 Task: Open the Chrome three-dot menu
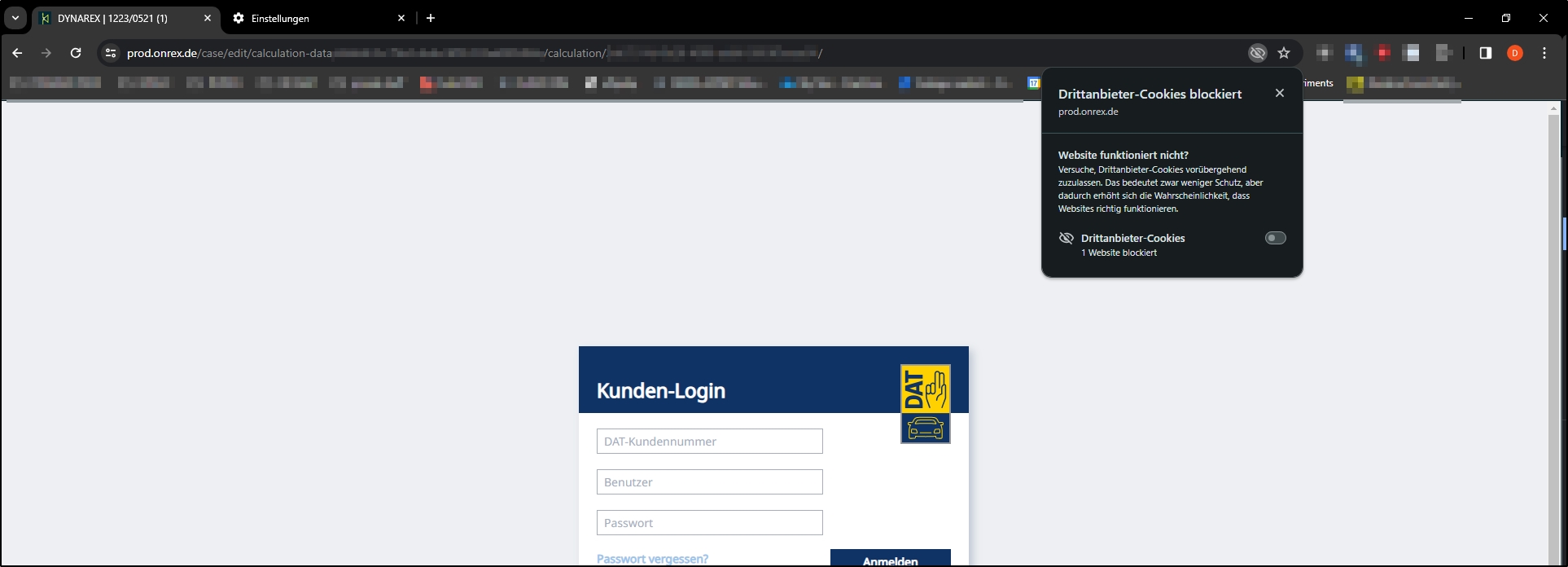[1544, 53]
